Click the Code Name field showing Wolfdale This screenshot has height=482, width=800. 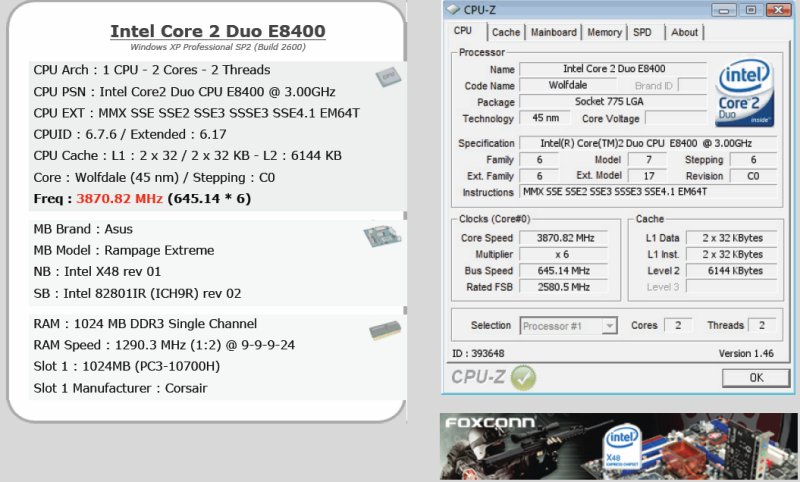pyautogui.click(x=567, y=85)
